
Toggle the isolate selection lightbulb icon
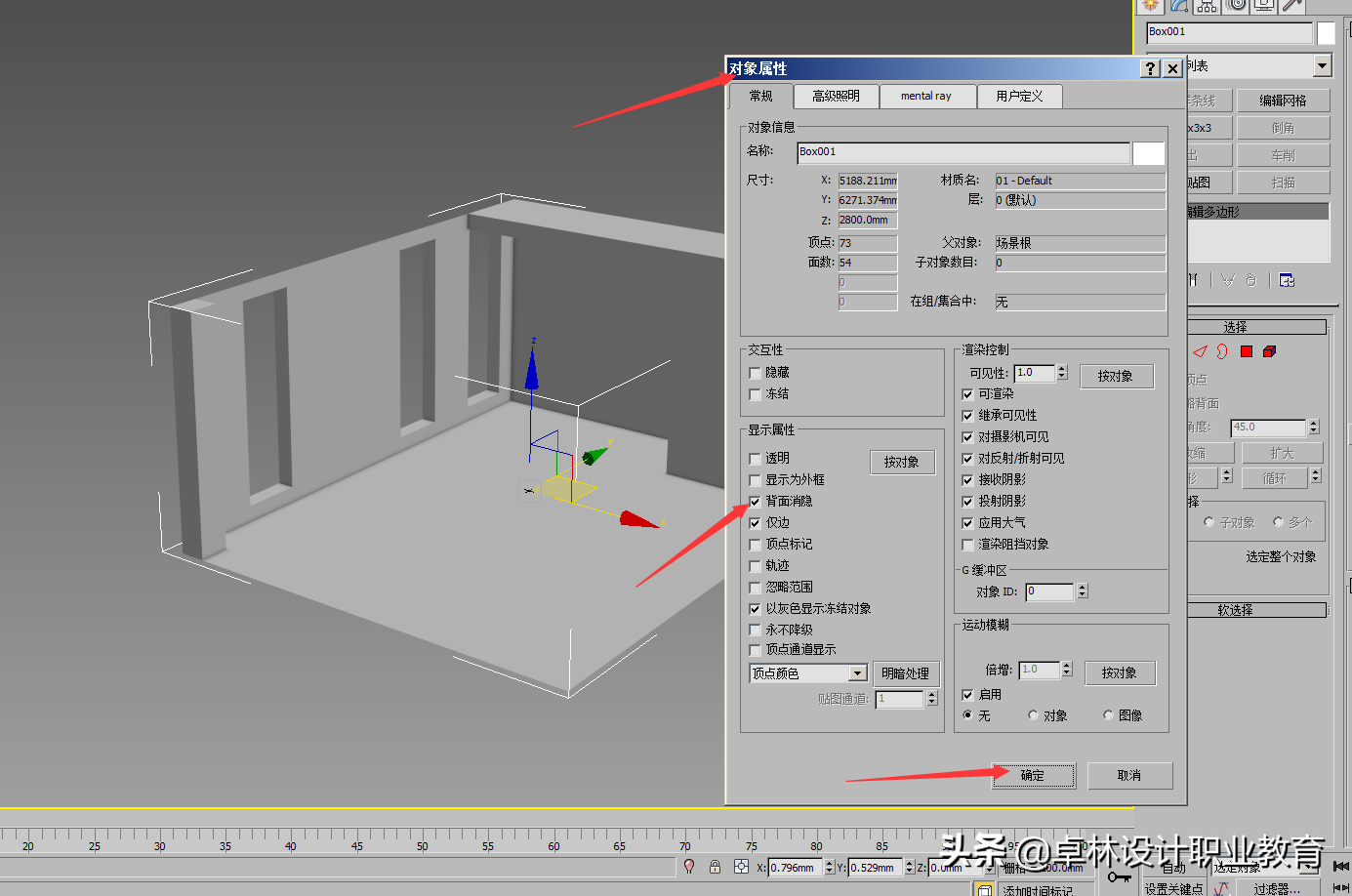point(689,867)
